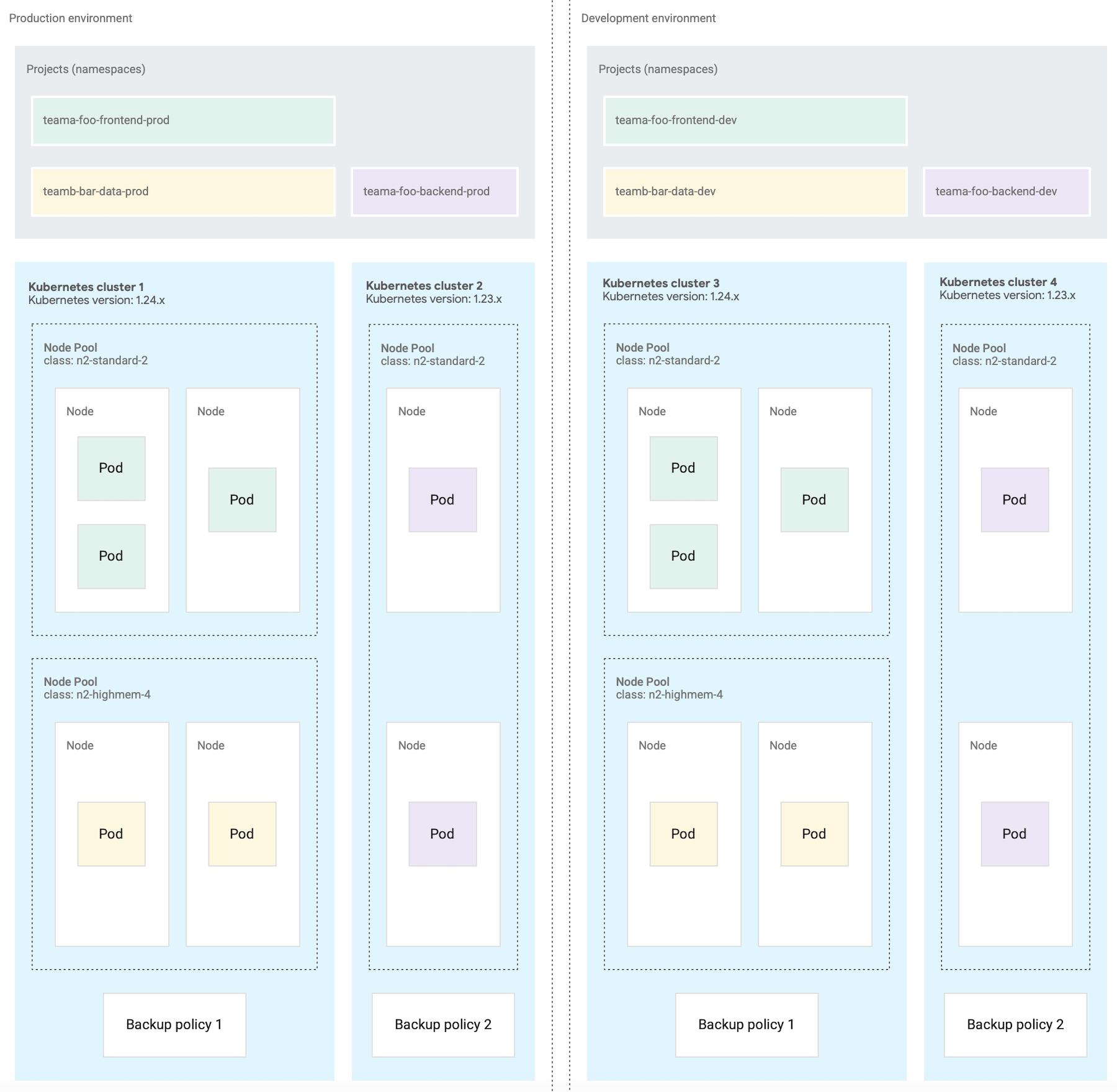
Task: Open the Production environment section
Action: 70,18
